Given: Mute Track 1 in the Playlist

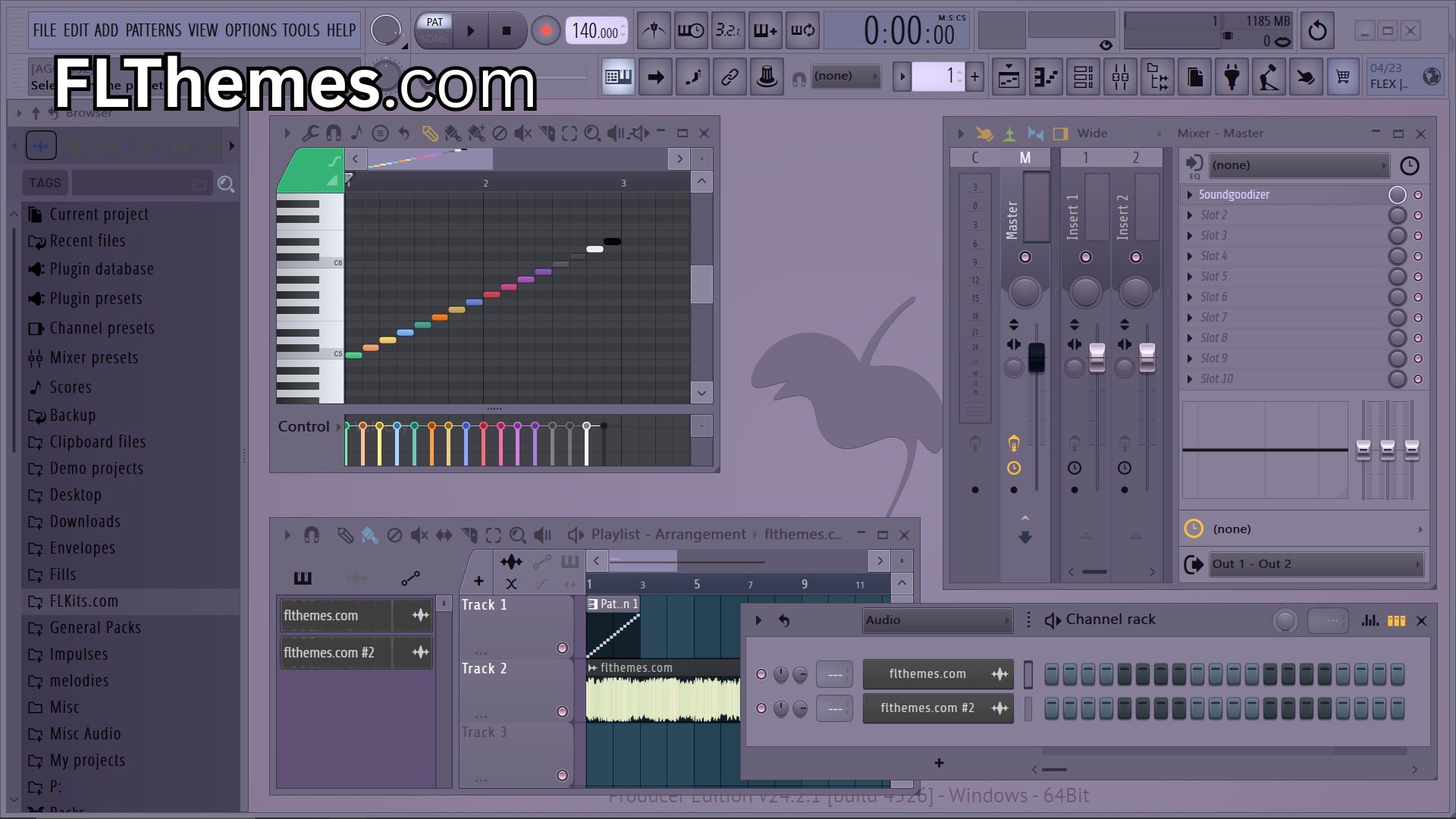Looking at the screenshot, I should pos(562,648).
